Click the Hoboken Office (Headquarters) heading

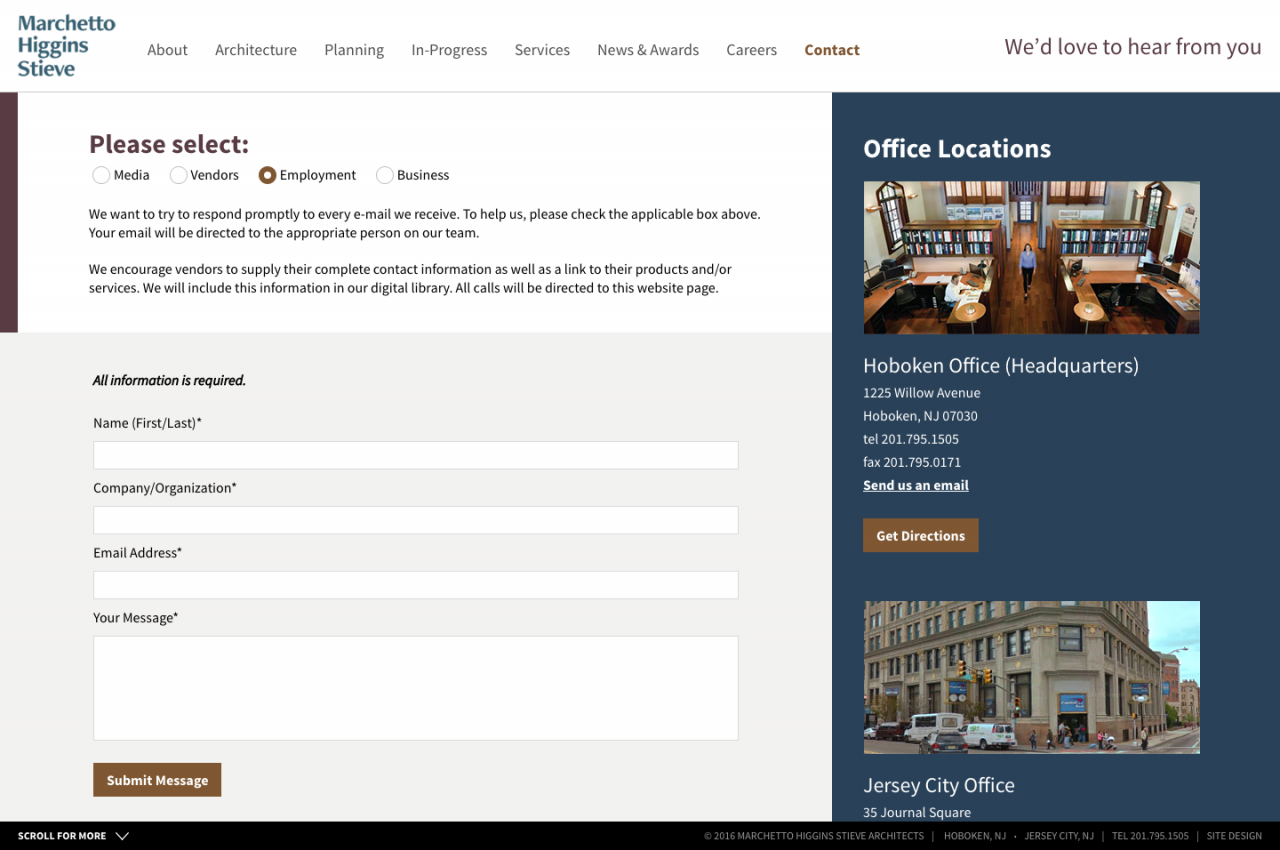(1001, 365)
